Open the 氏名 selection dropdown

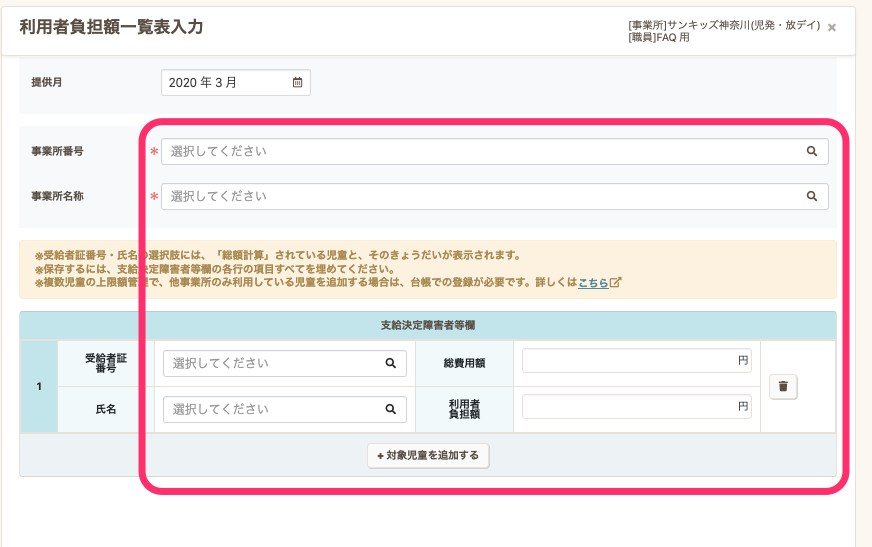pos(275,409)
